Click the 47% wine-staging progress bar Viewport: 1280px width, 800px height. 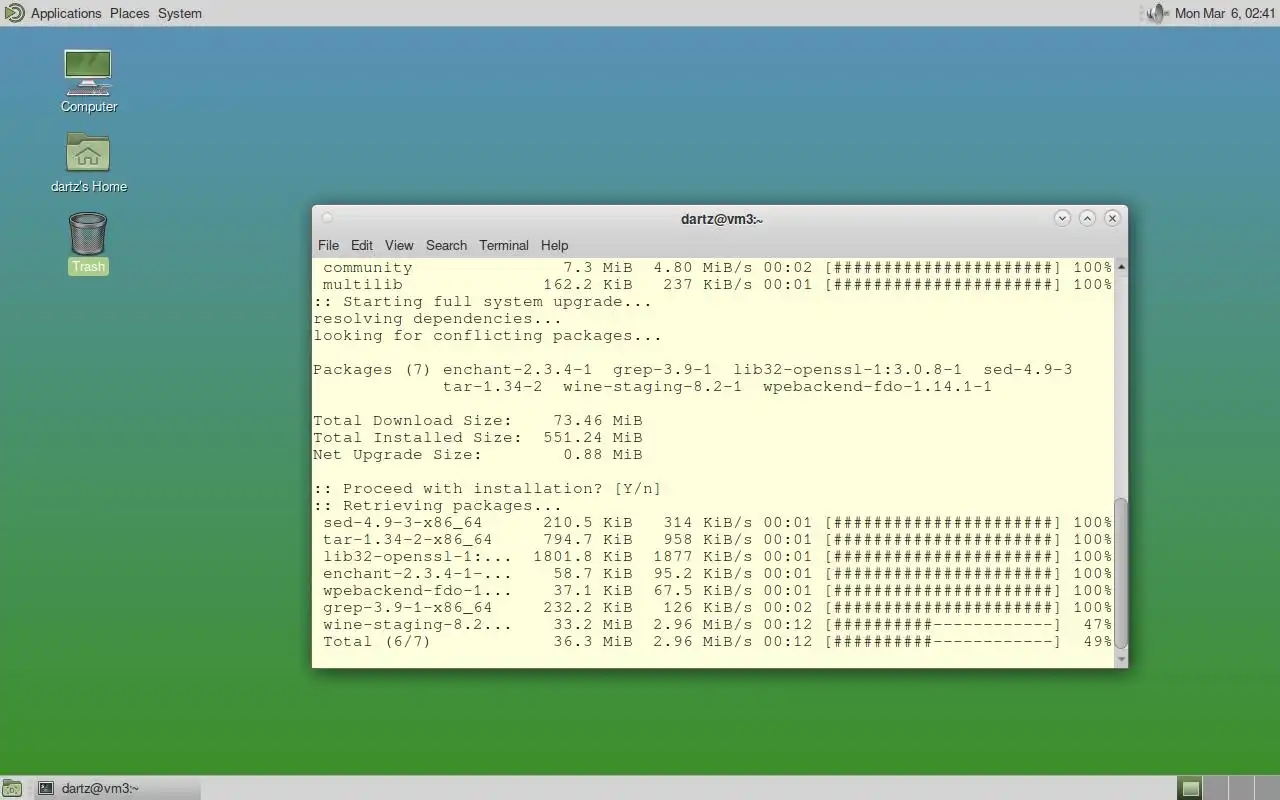click(x=942, y=624)
